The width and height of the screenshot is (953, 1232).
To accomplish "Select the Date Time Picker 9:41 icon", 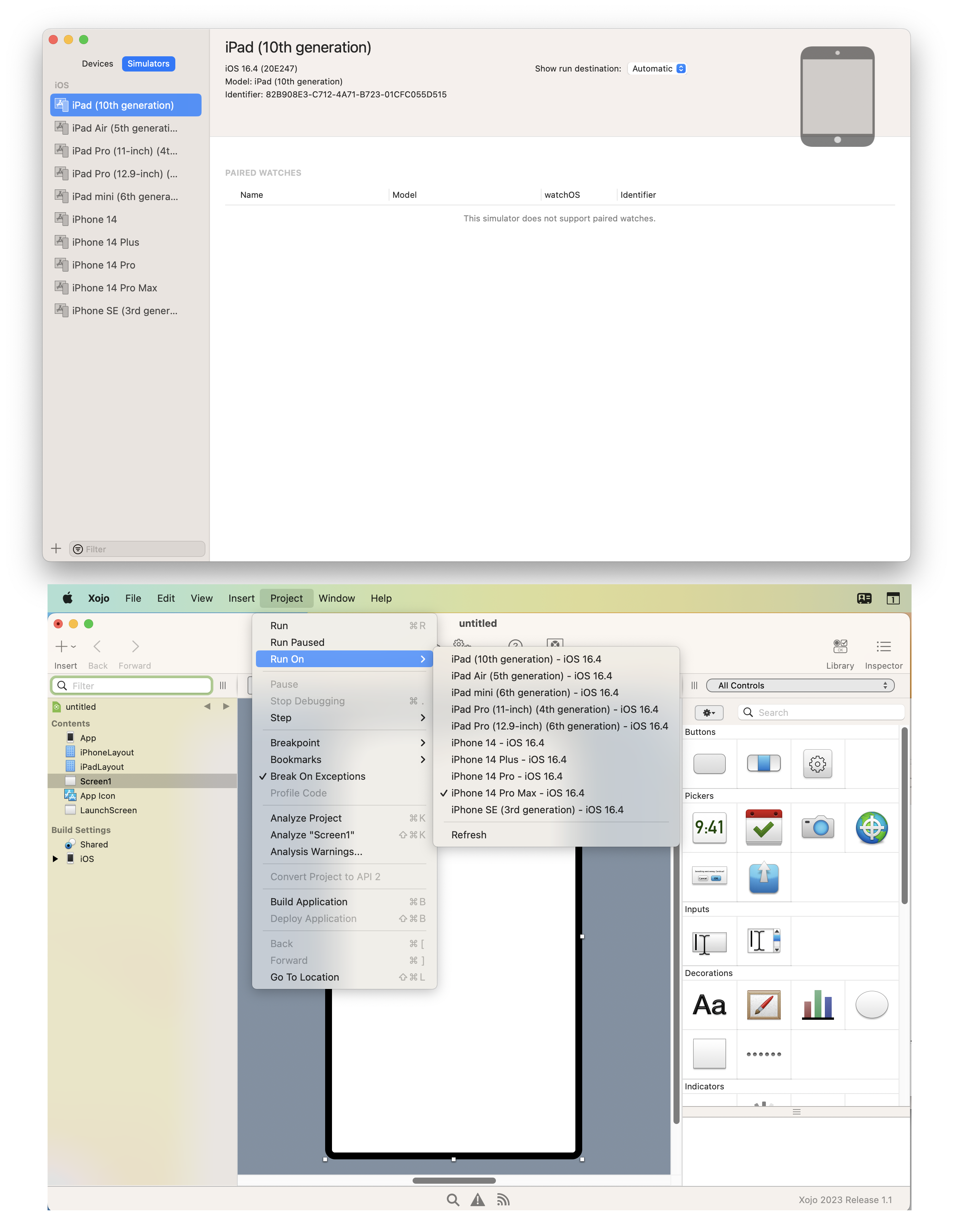I will point(709,828).
